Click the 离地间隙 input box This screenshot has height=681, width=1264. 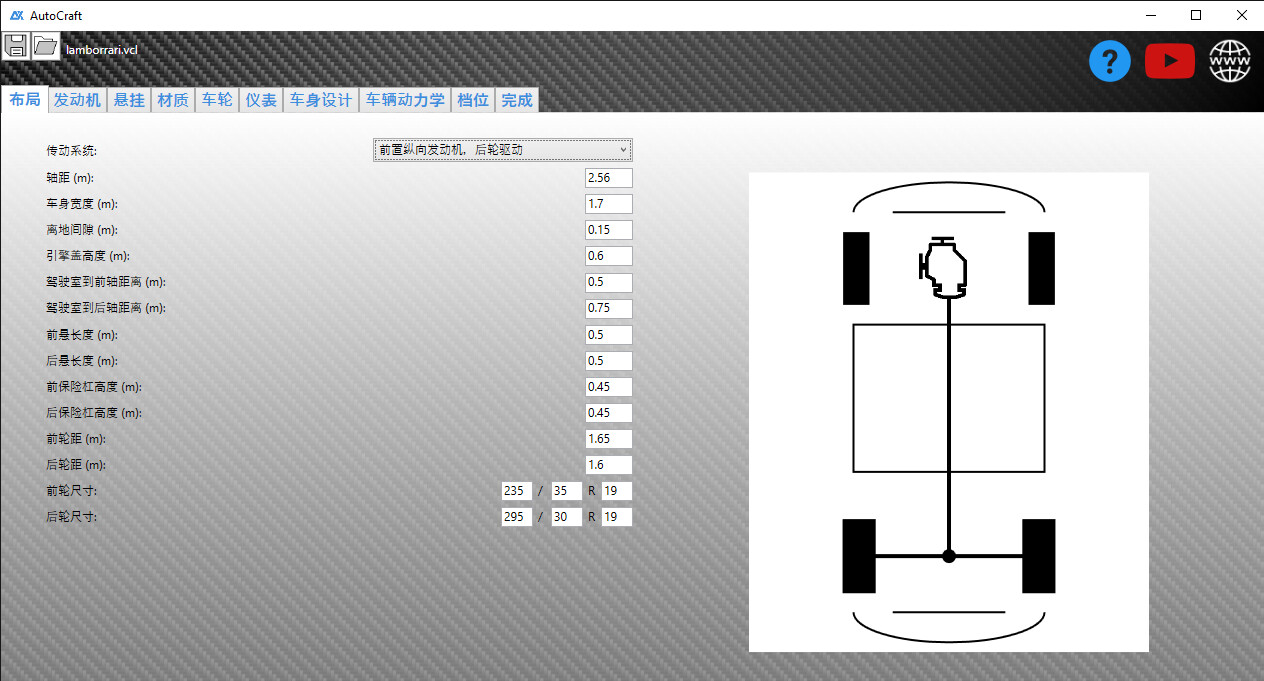click(608, 230)
